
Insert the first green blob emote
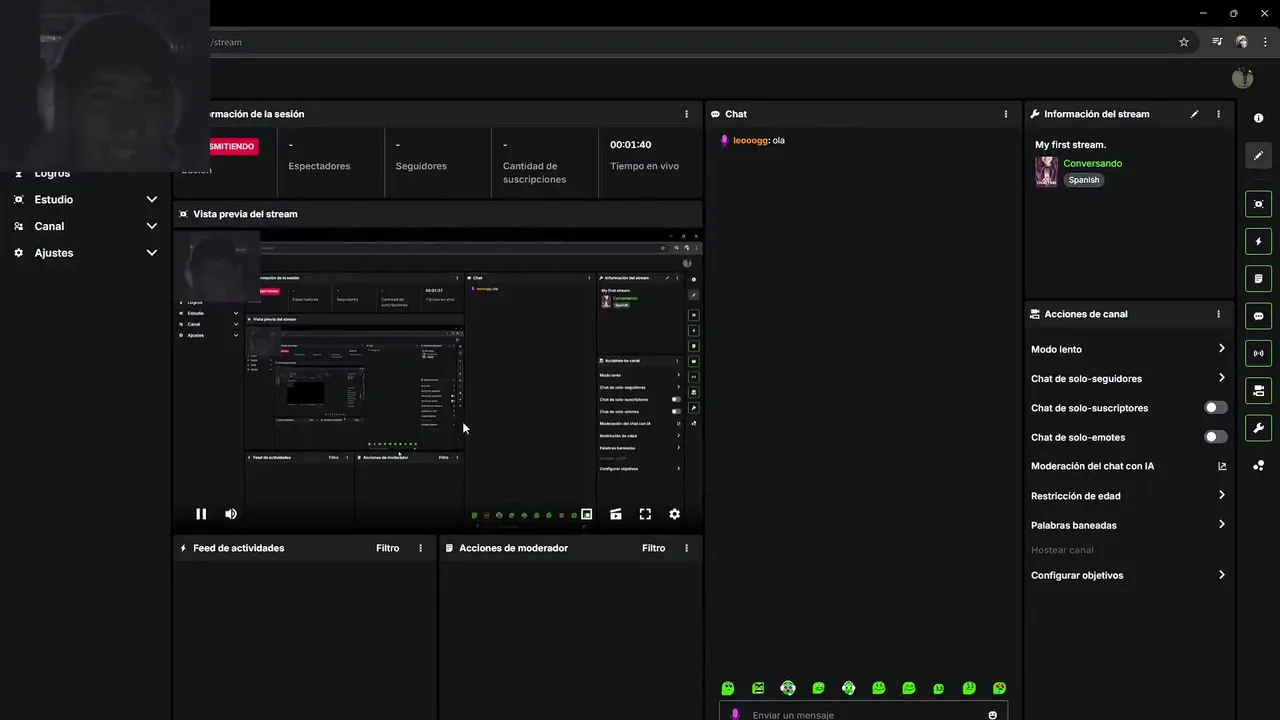click(x=728, y=688)
